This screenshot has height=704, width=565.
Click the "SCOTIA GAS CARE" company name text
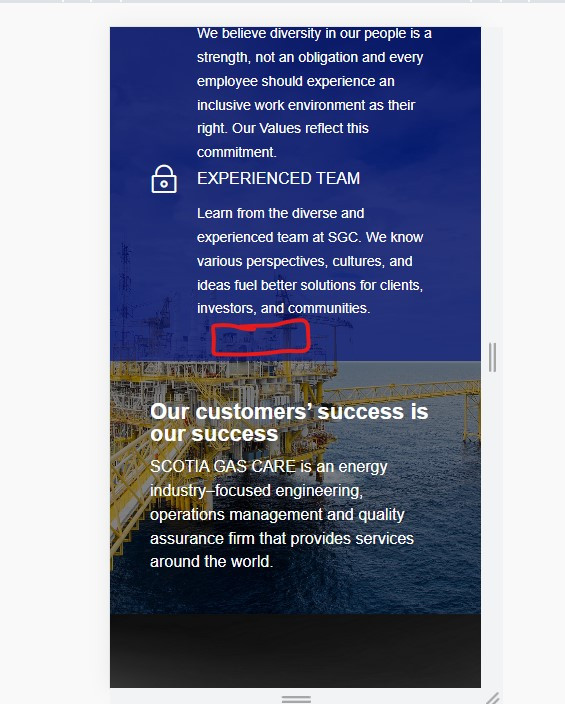pyautogui.click(x=223, y=466)
